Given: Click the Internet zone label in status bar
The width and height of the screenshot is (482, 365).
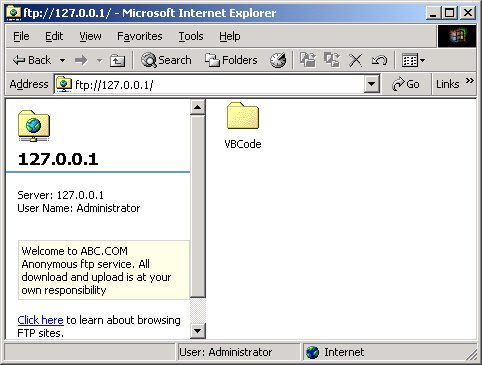Looking at the screenshot, I should pos(344,352).
